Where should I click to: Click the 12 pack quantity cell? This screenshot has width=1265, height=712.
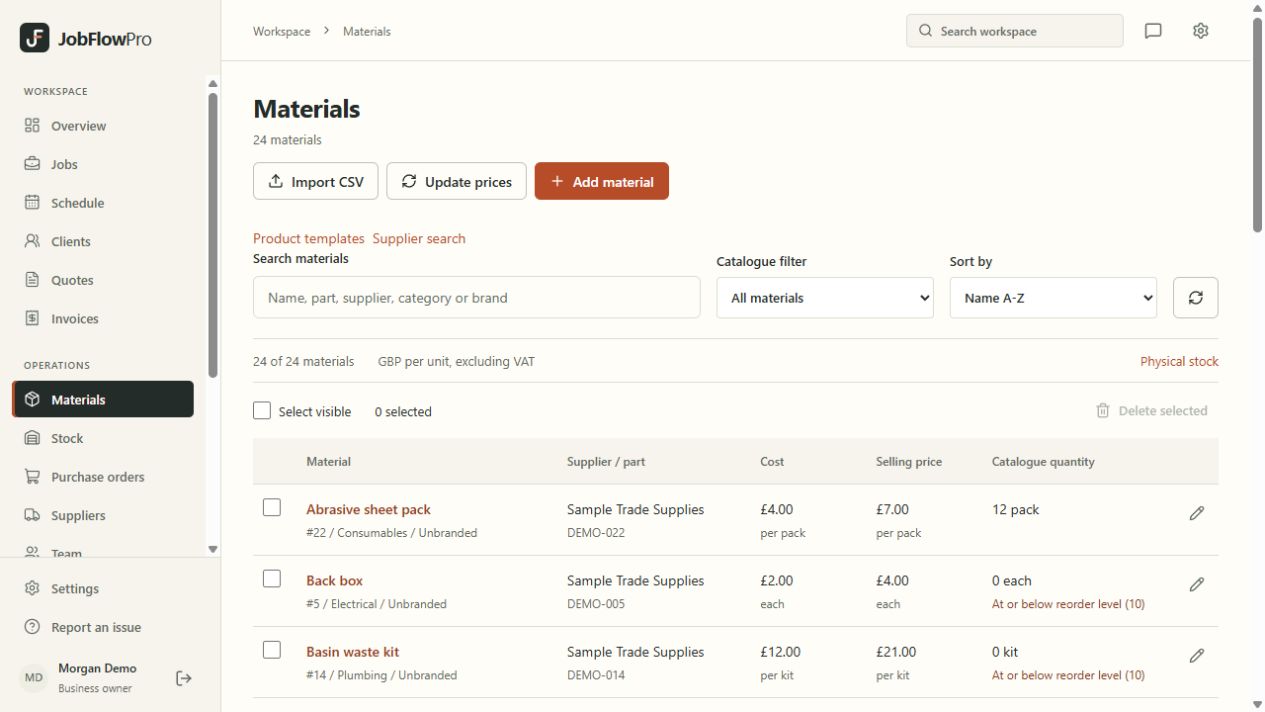tap(1015, 509)
